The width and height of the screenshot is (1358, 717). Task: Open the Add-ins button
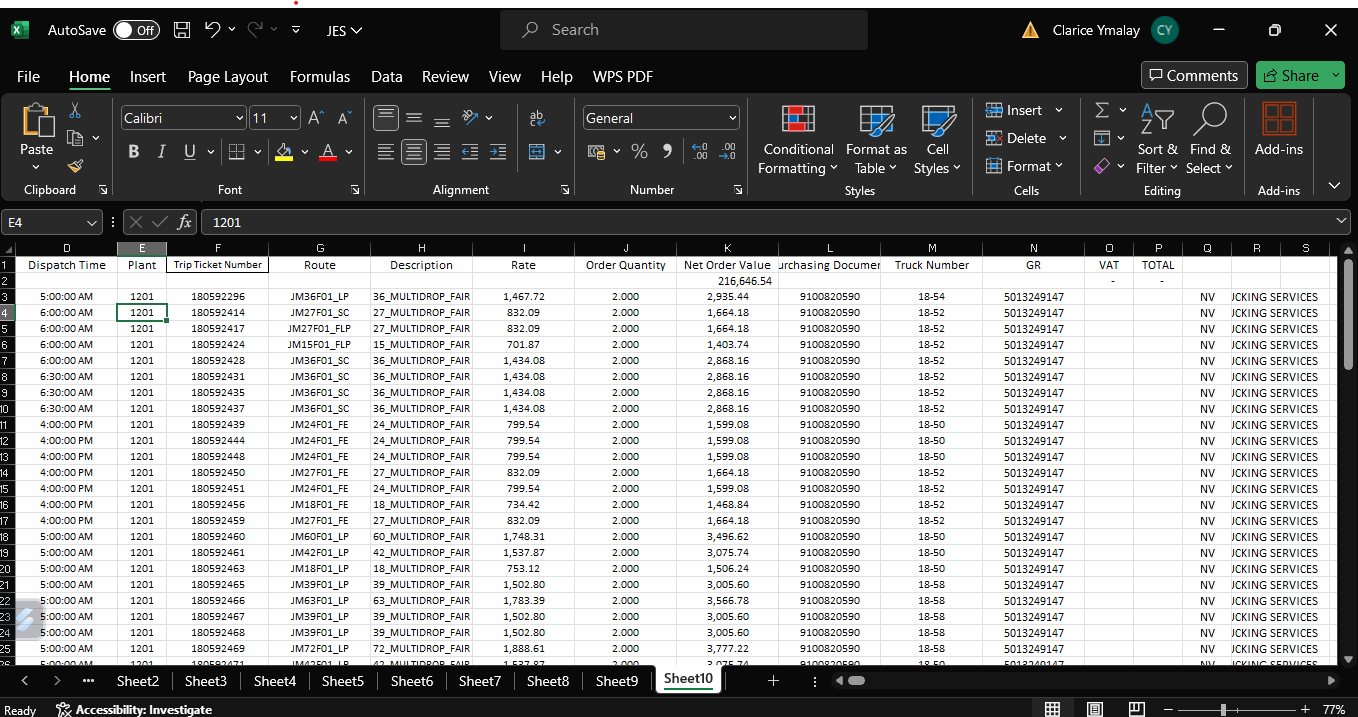[1278, 130]
